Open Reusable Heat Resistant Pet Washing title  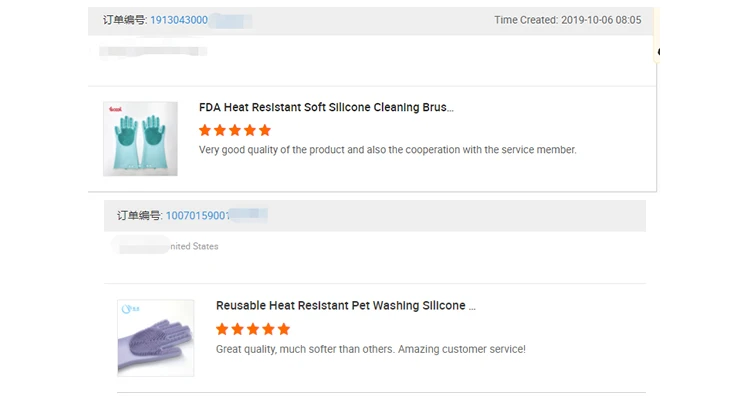click(345, 305)
